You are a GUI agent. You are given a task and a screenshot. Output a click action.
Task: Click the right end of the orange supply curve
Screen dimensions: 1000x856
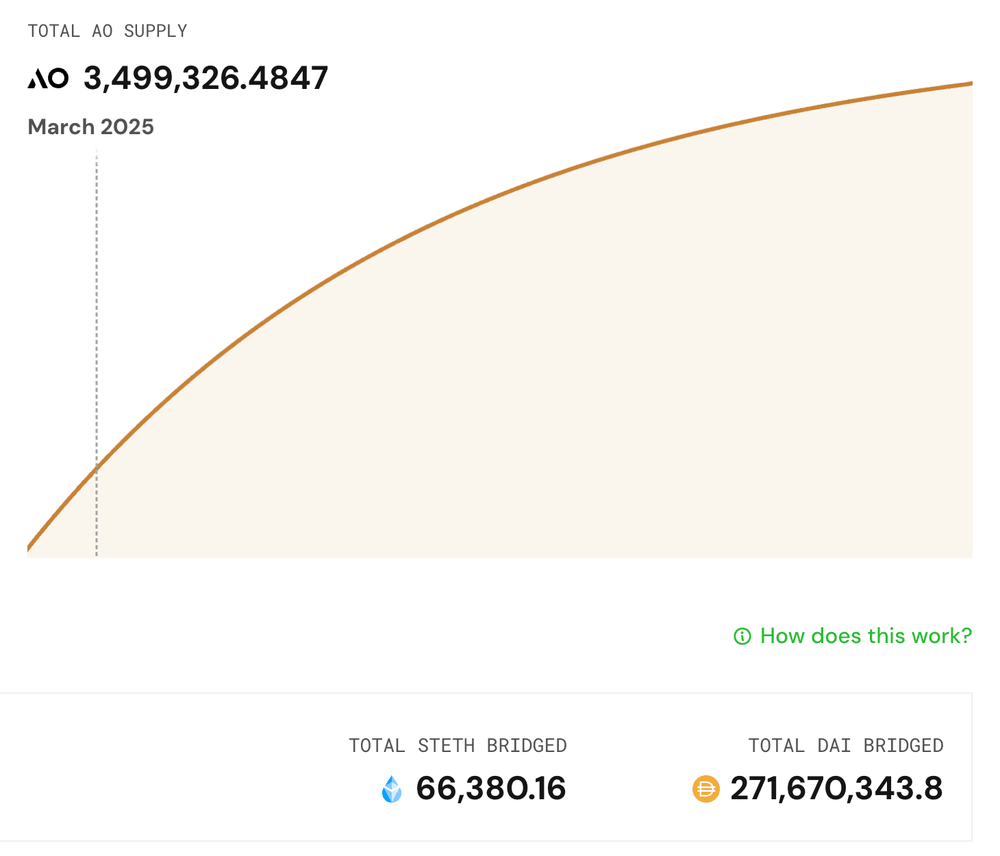tap(968, 85)
